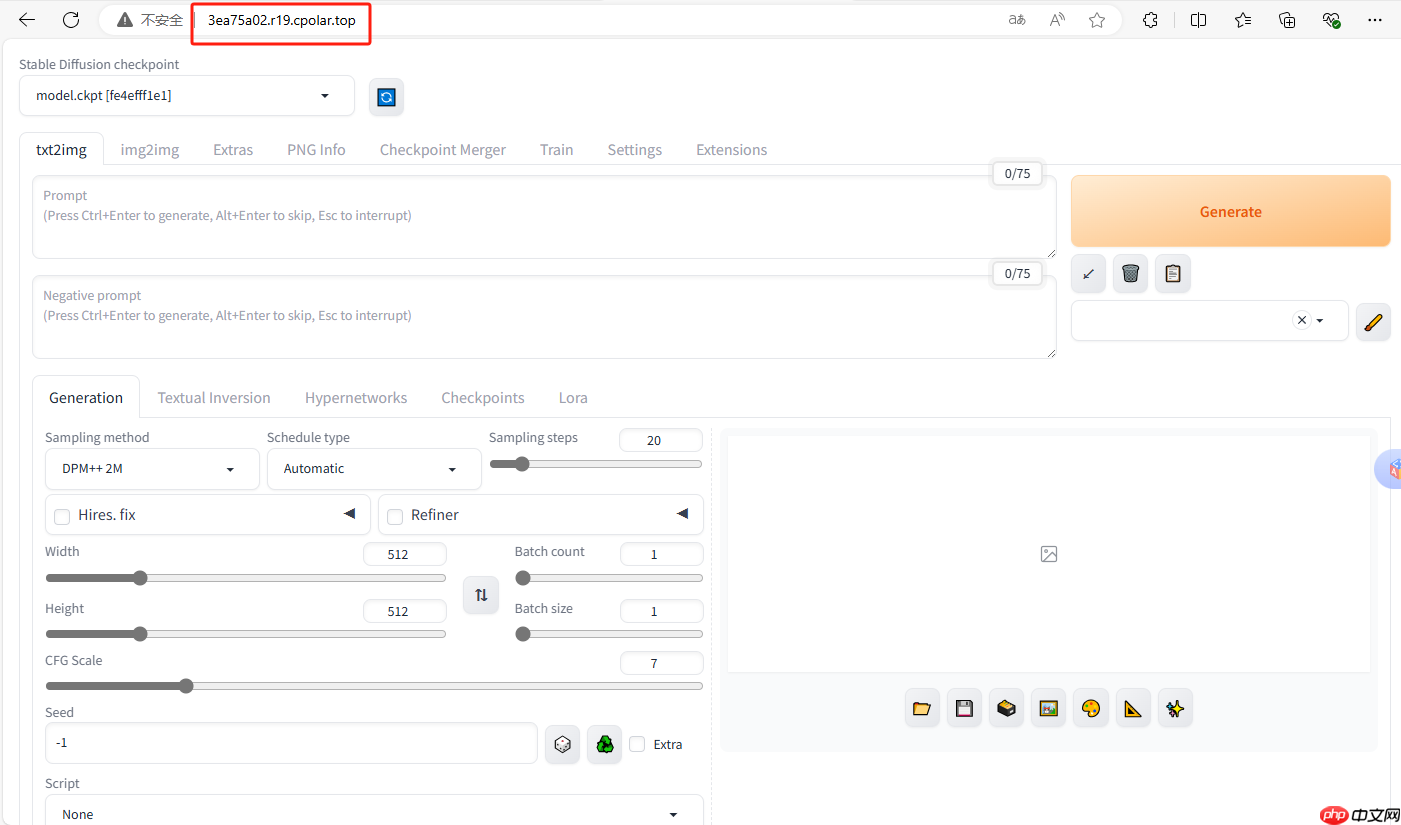
Task: Click the CFG Scale slider handle
Action: click(x=186, y=686)
